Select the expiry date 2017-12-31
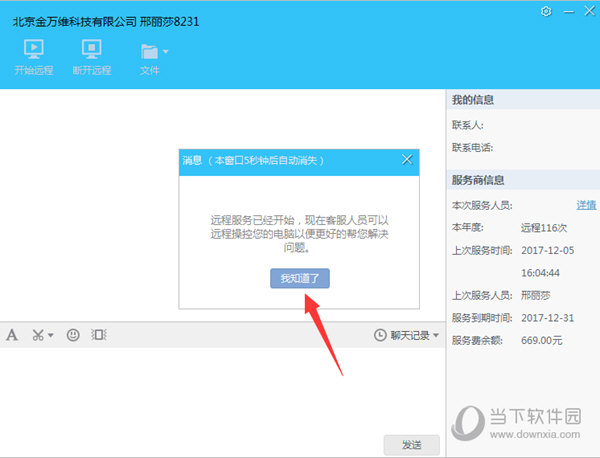Image resolution: width=600 pixels, height=458 pixels. click(548, 318)
